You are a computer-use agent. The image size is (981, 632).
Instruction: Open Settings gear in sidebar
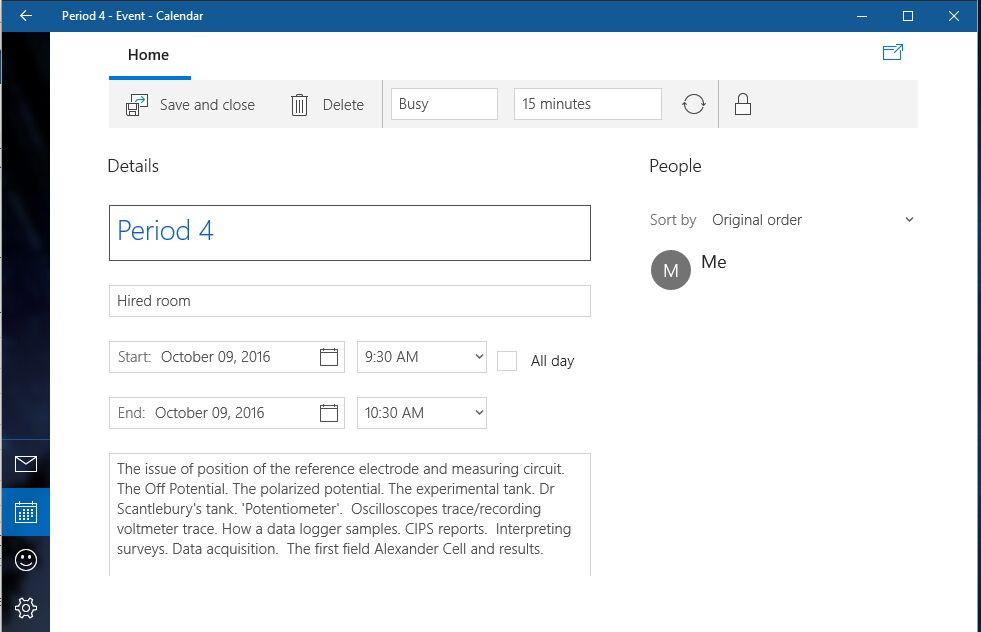26,608
